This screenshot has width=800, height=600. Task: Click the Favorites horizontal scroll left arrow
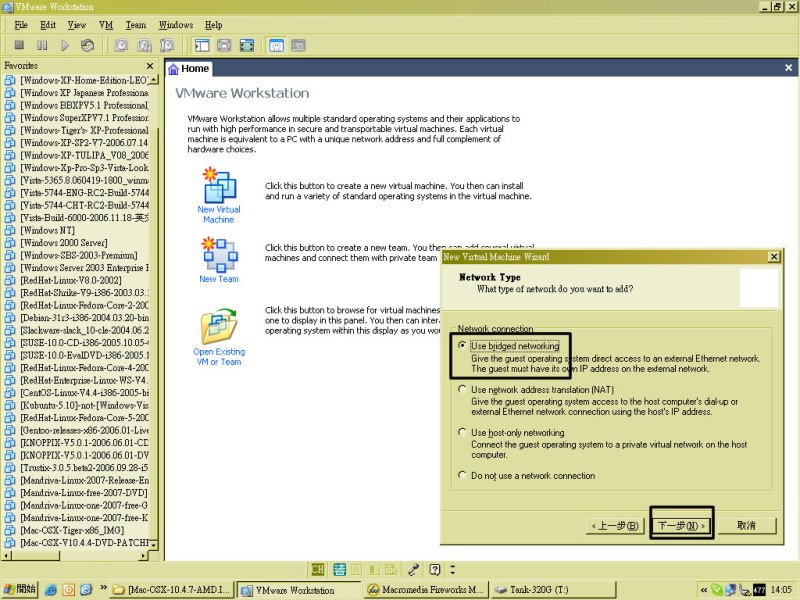click(7, 555)
